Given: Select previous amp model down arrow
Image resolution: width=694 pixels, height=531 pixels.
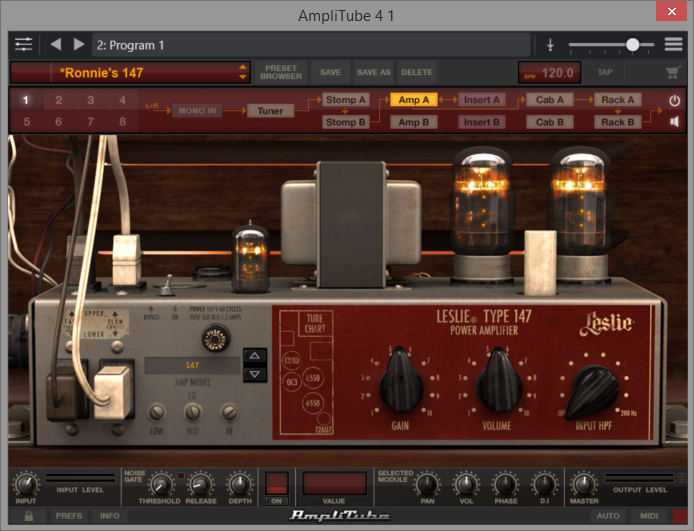Looking at the screenshot, I should click(254, 374).
